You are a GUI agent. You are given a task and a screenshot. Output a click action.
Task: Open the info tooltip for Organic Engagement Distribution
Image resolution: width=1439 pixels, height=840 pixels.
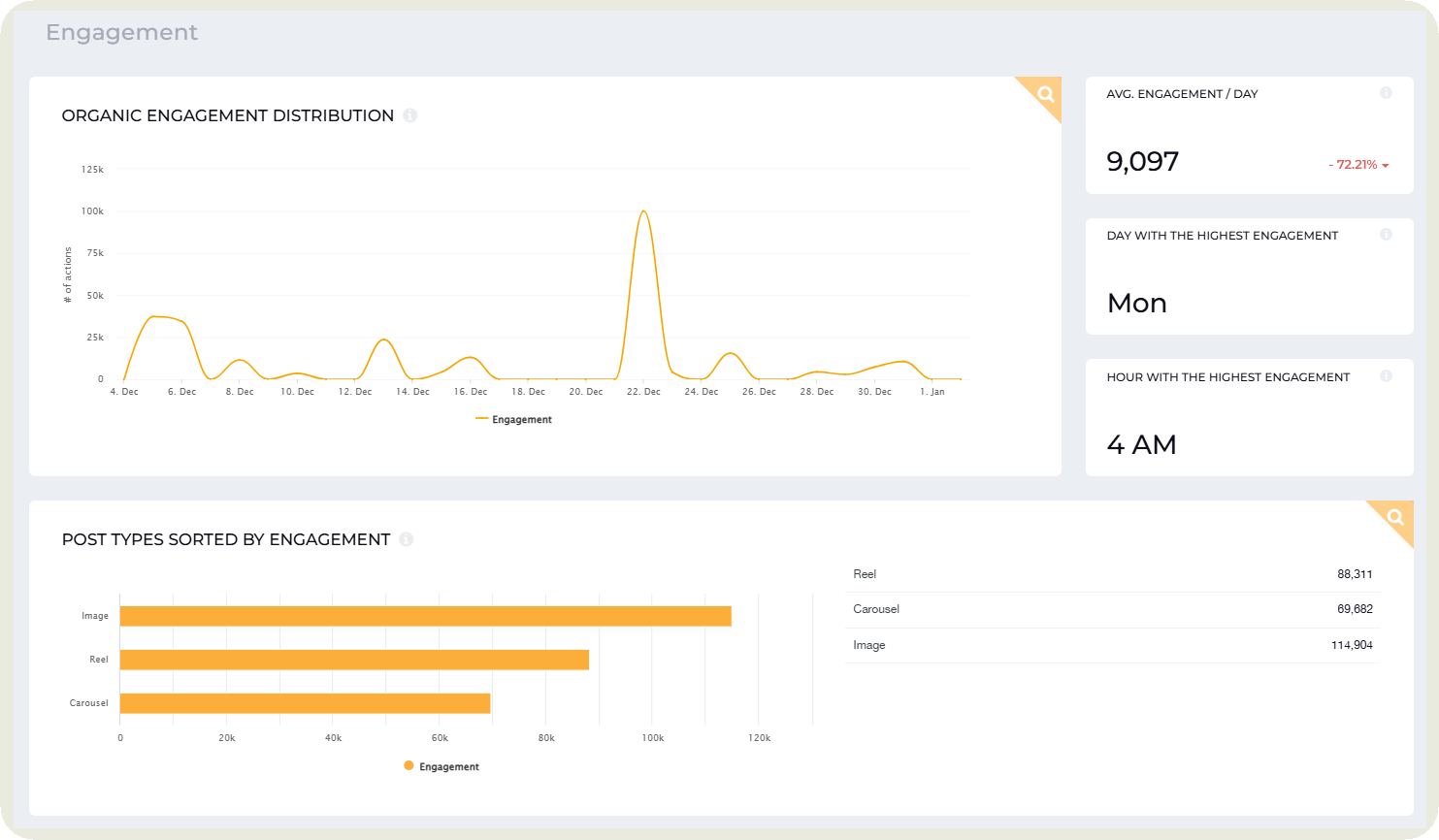tap(409, 115)
